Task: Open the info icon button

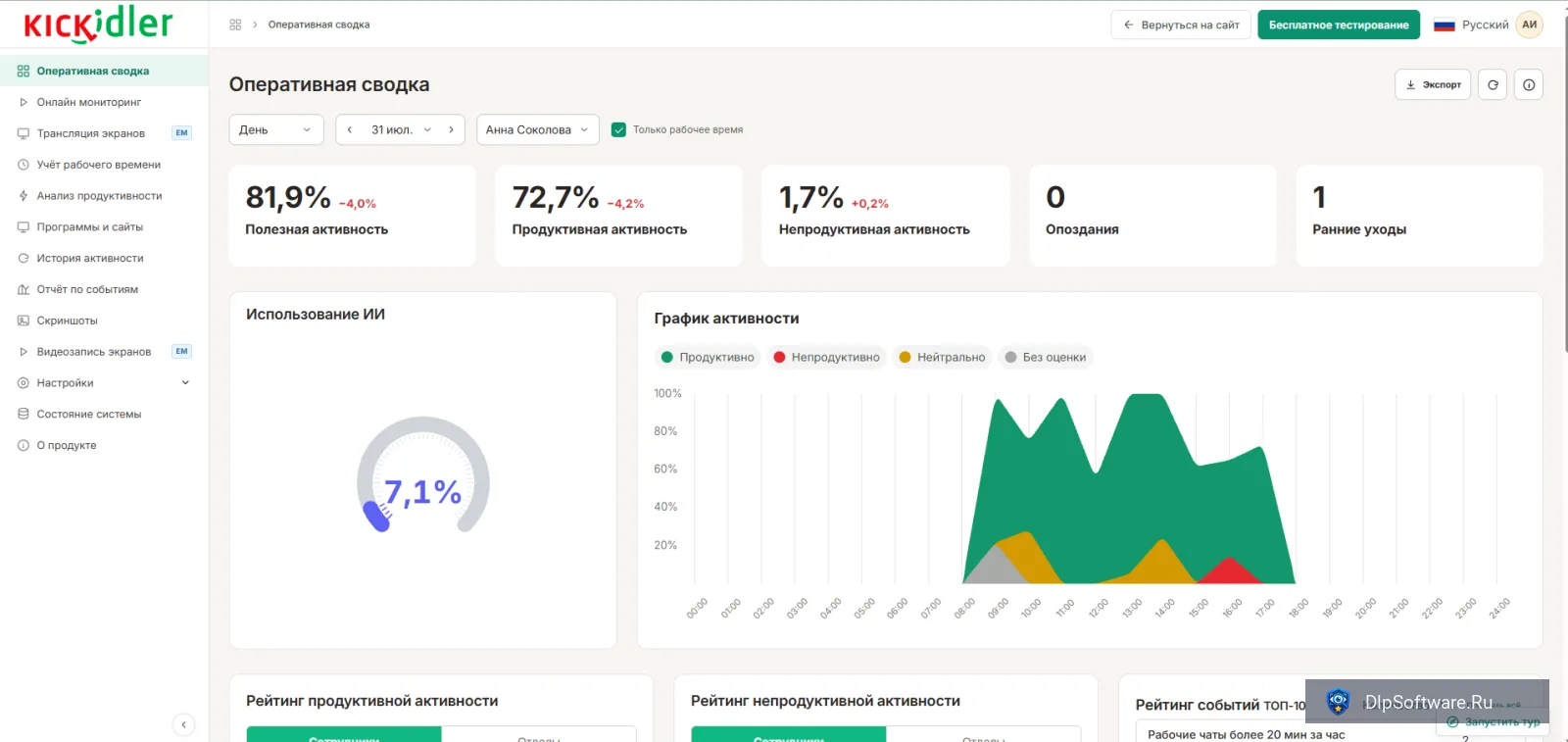Action: click(1529, 84)
